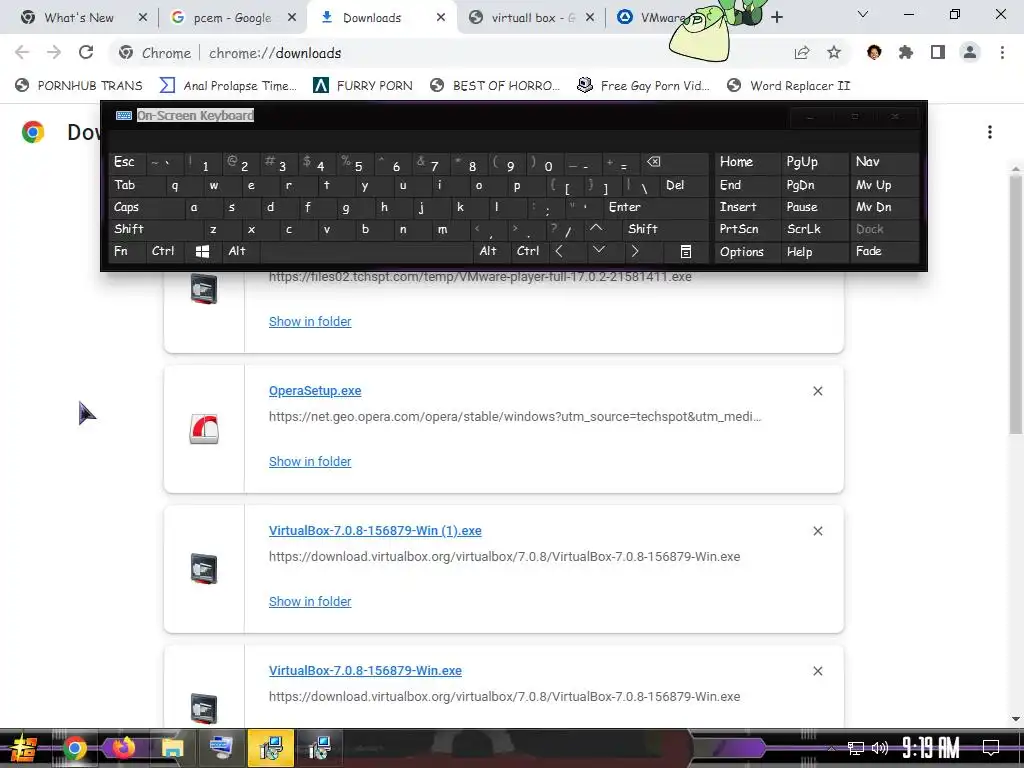Screen dimensions: 1024x768
Task: Open the Downloads page more actions menu
Action: pyautogui.click(x=990, y=132)
